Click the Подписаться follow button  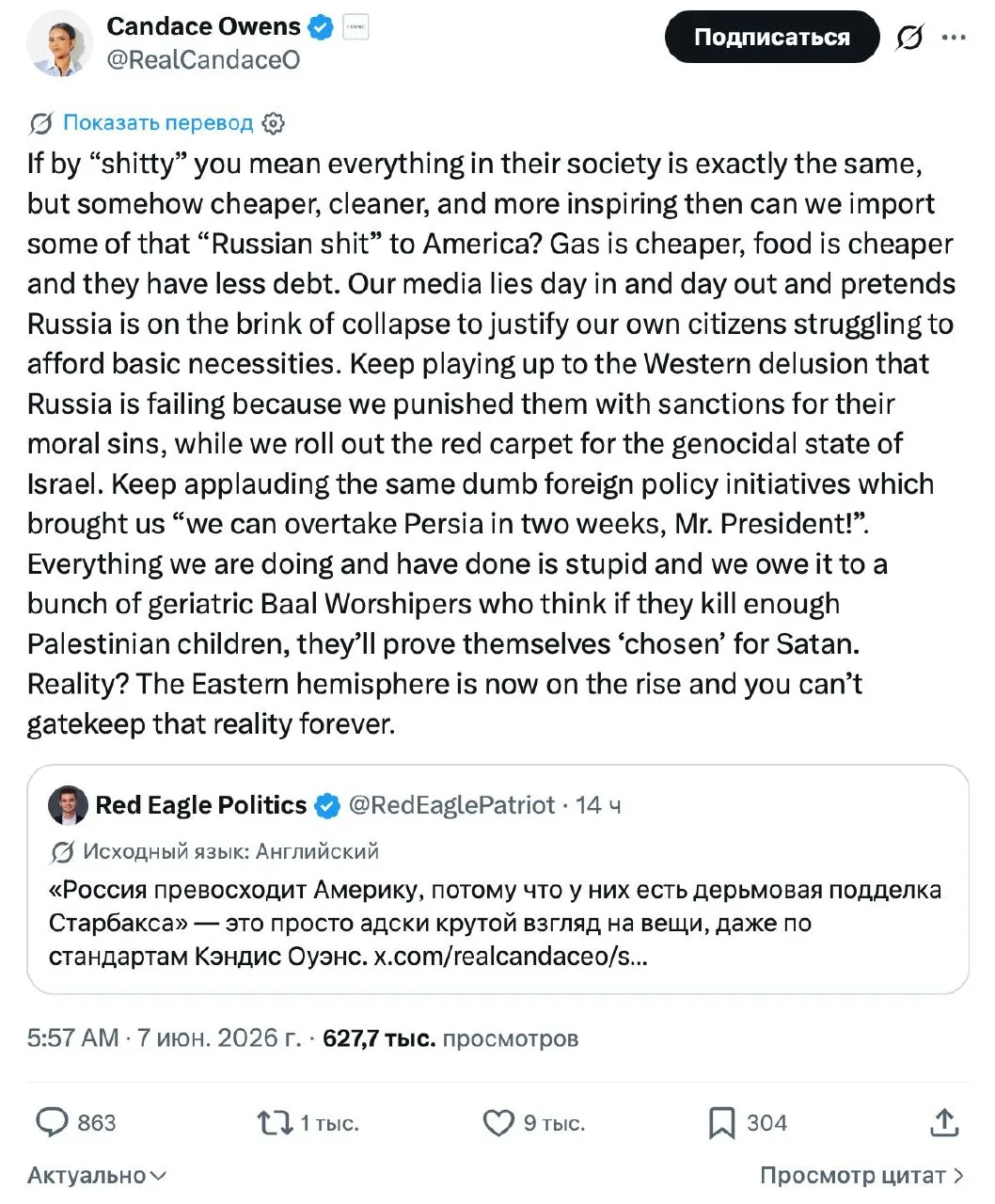[x=772, y=38]
